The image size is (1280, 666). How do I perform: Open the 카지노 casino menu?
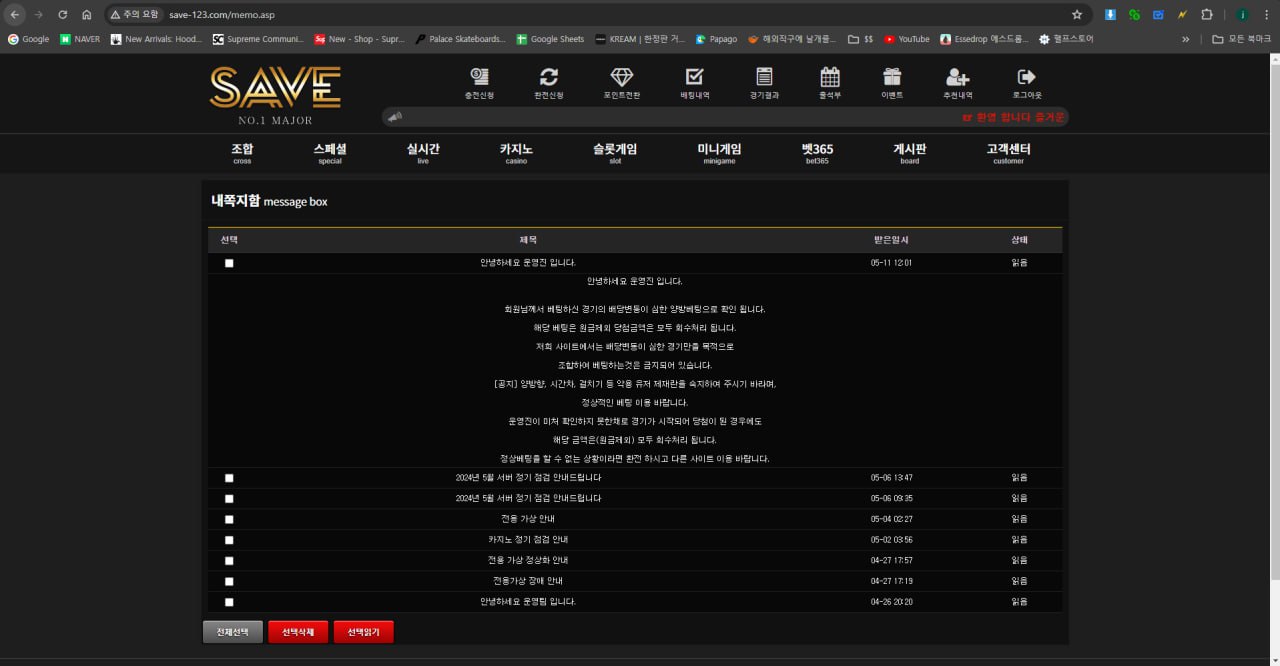516,153
